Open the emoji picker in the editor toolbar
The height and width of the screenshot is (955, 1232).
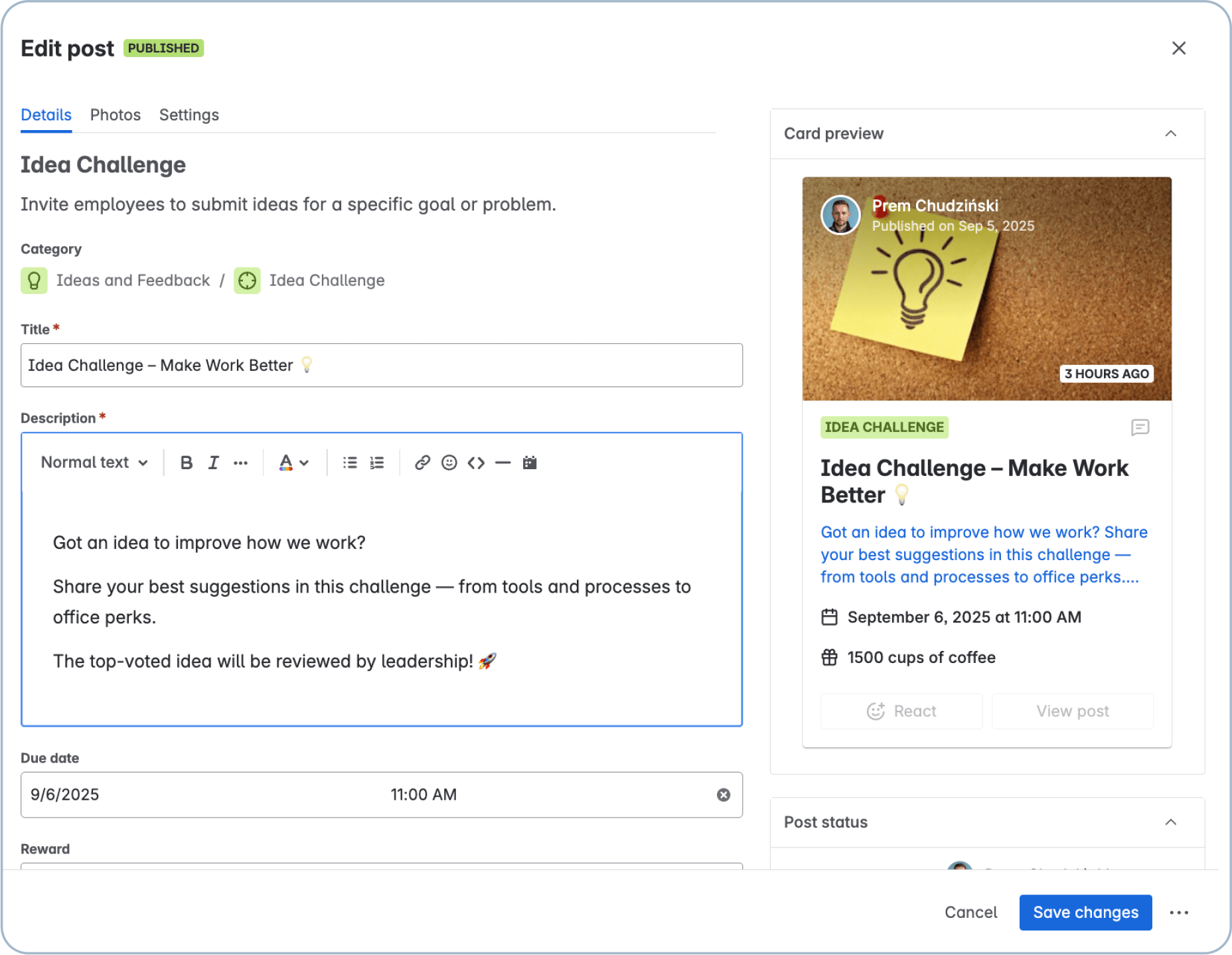pos(449,462)
